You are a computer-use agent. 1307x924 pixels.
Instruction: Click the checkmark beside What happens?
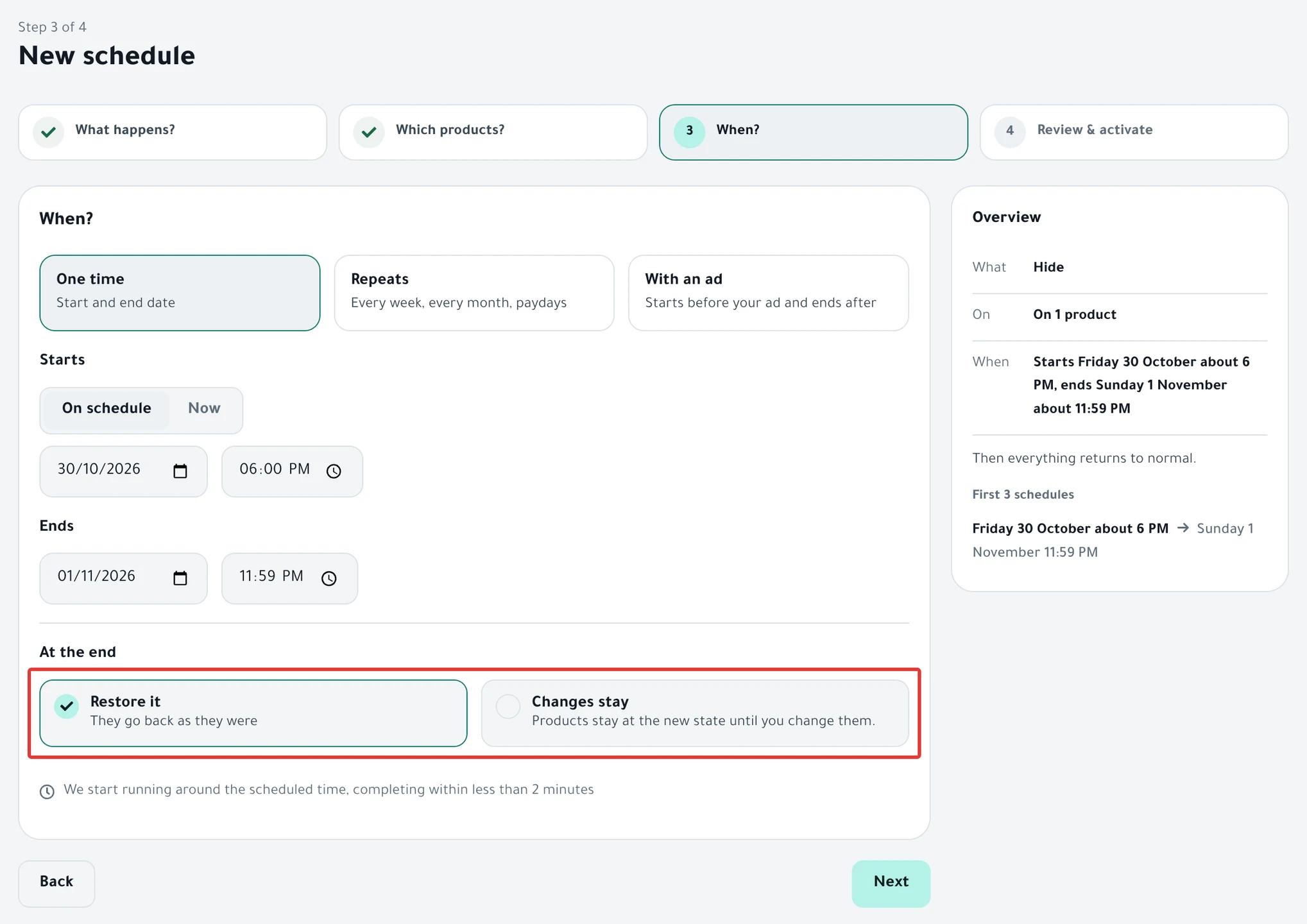(48, 132)
